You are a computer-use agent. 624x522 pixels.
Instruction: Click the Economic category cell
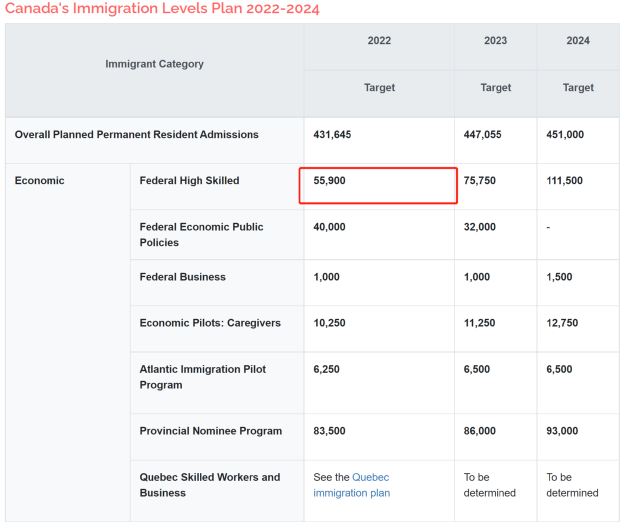click(39, 181)
